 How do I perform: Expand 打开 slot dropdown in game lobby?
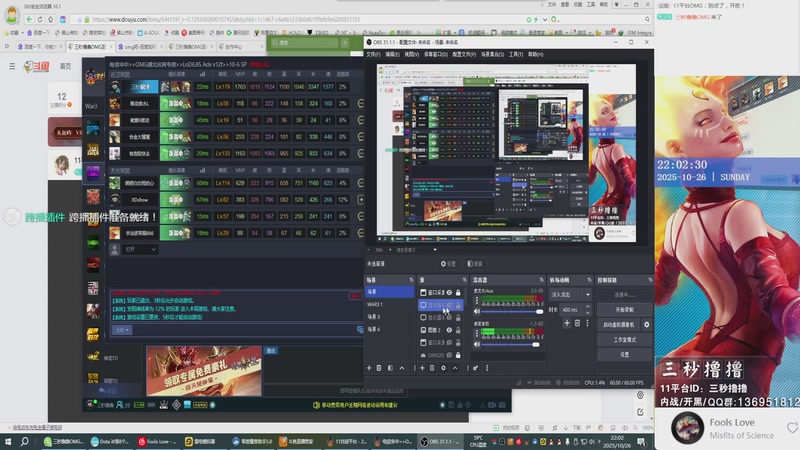(x=141, y=249)
